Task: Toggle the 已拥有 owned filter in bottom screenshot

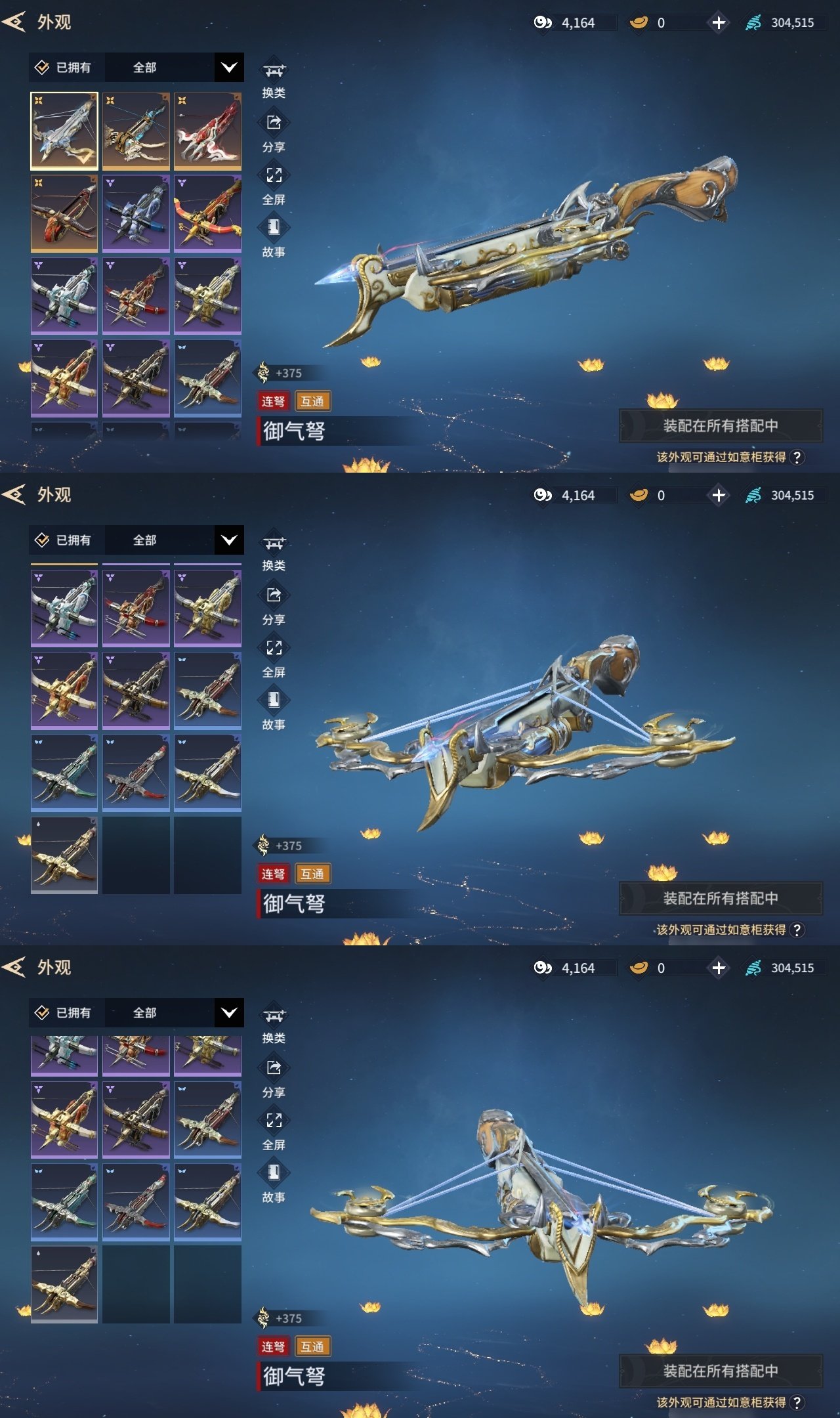Action: click(x=63, y=1013)
